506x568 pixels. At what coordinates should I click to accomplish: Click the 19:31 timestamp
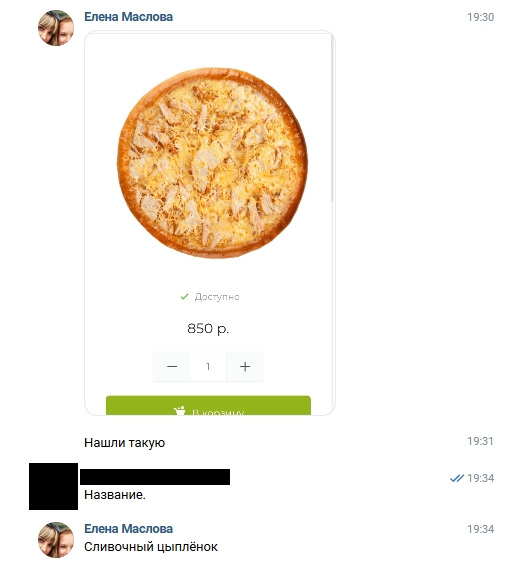pos(480,441)
